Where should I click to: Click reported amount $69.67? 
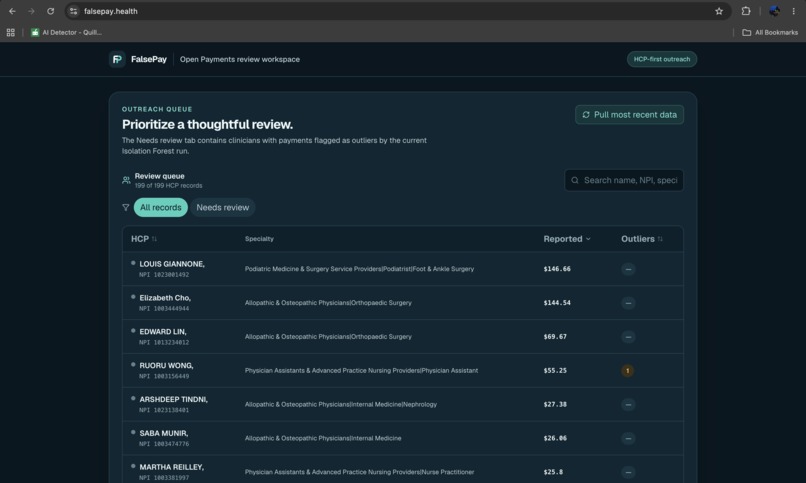[555, 337]
